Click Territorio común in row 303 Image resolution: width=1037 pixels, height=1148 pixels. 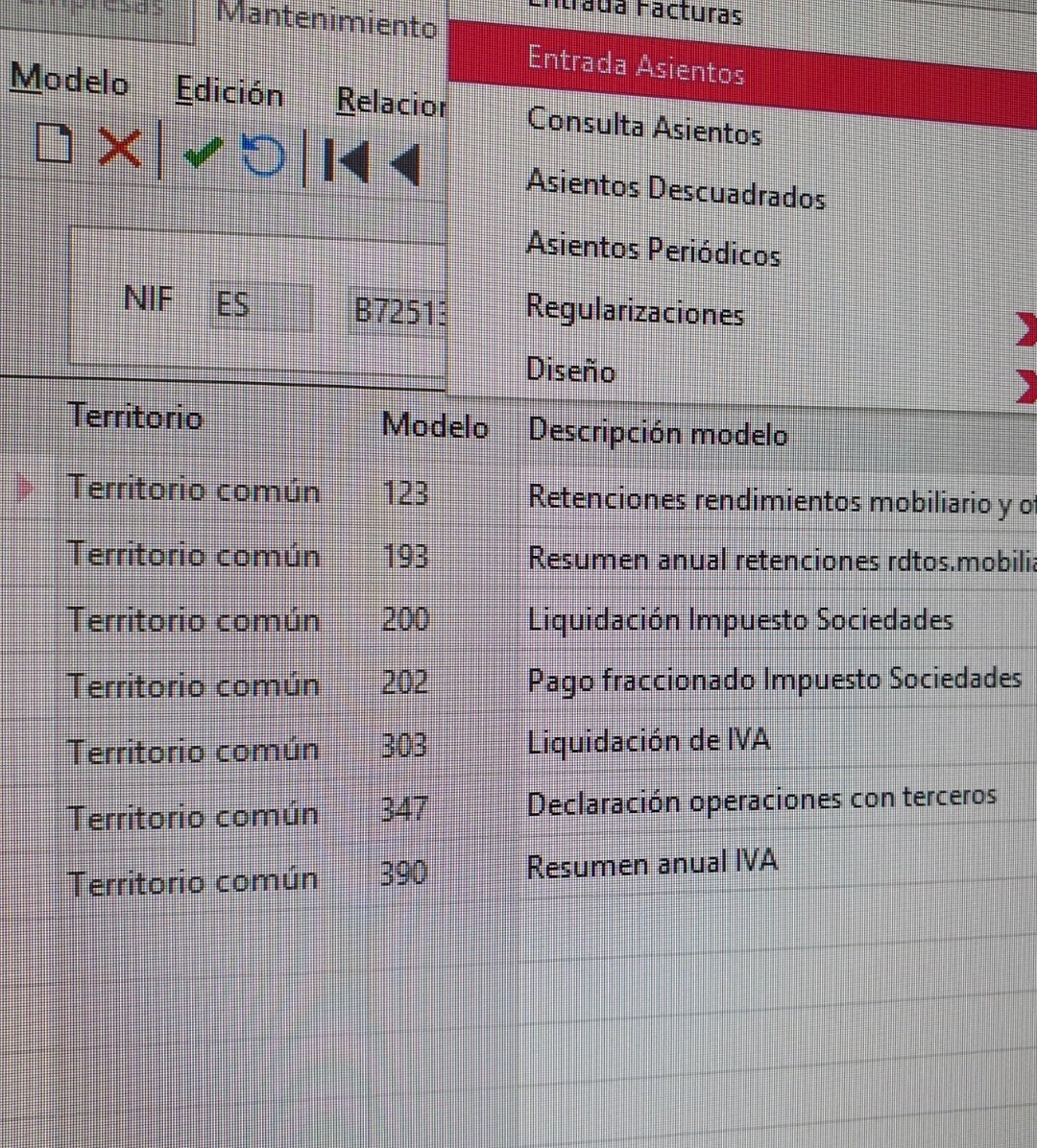(x=193, y=752)
